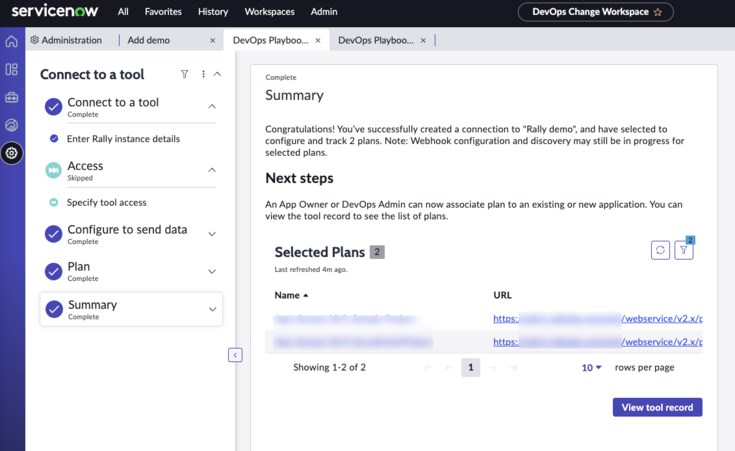Open the Workspaces menu
Viewport: 735px width, 451px height.
pos(270,12)
